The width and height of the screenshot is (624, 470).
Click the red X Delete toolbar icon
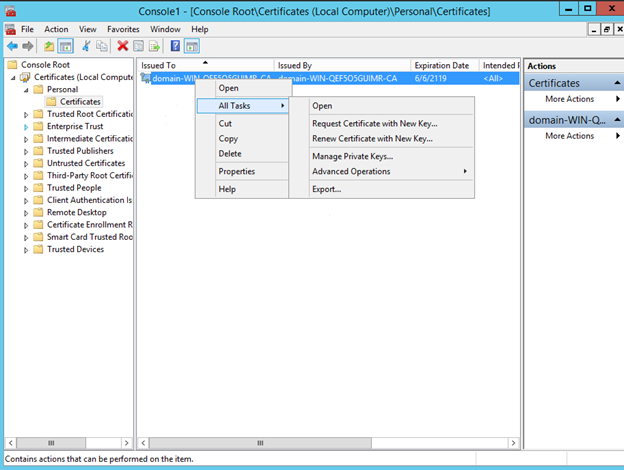pyautogui.click(x=123, y=46)
